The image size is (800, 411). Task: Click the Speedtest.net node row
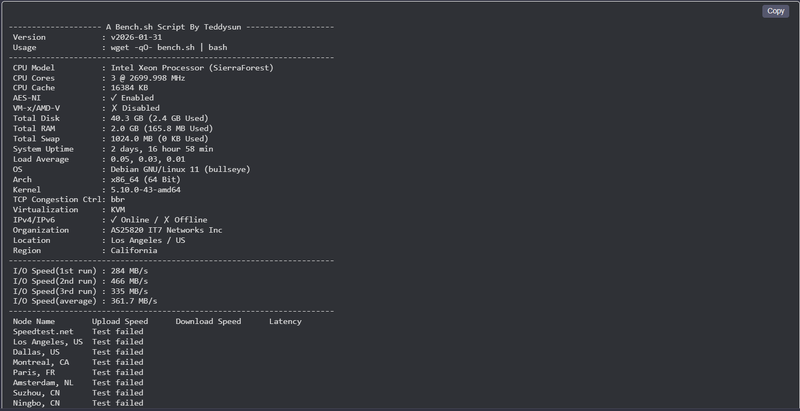tap(78, 331)
